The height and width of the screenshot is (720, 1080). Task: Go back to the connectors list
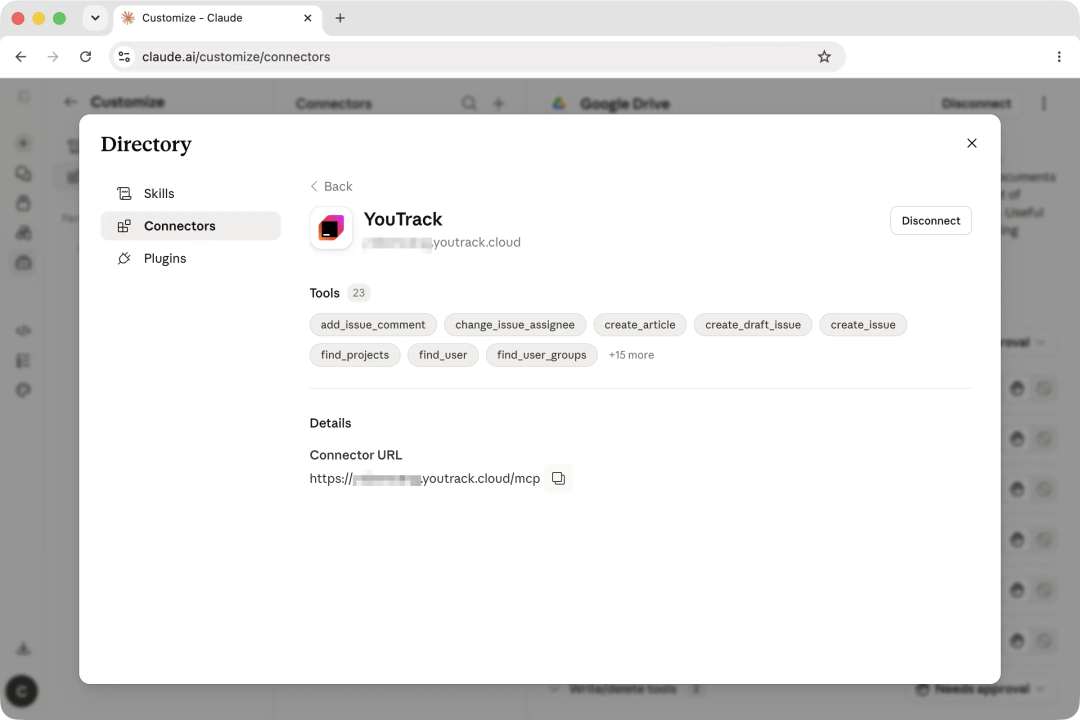331,187
